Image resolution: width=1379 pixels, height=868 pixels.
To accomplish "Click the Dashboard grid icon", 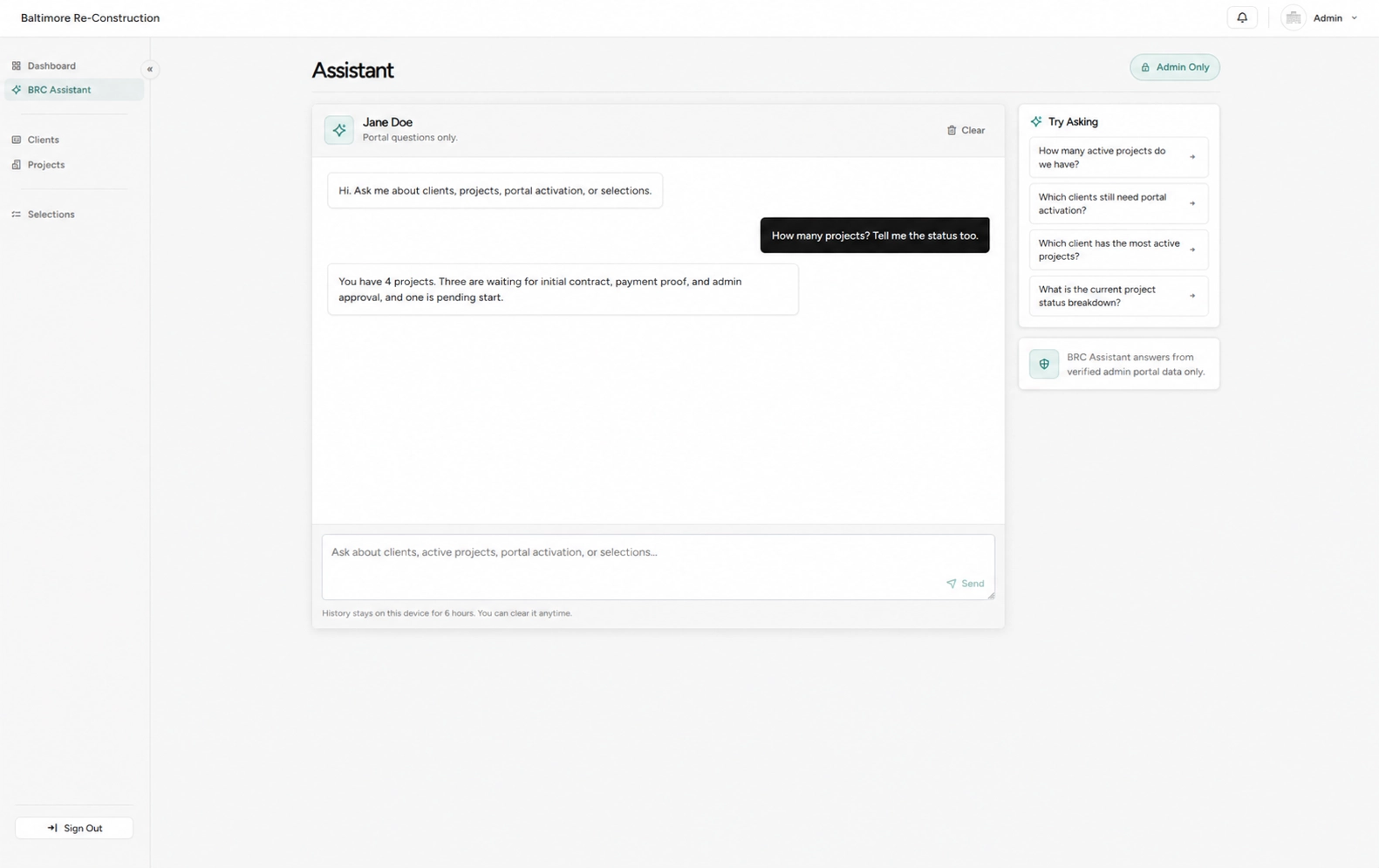I will (x=16, y=65).
